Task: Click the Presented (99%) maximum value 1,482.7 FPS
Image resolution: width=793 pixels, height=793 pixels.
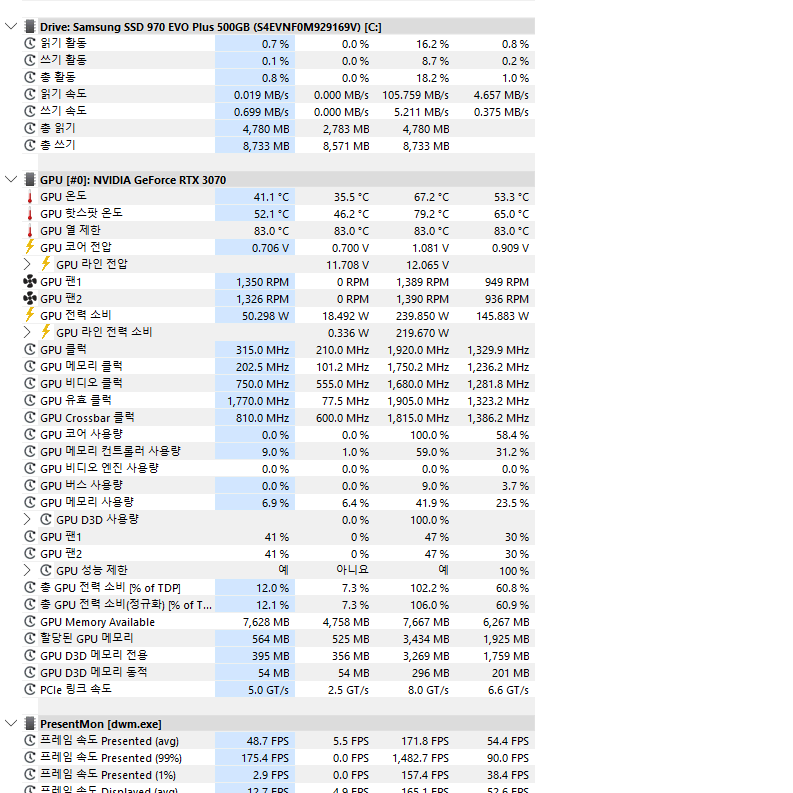Action: [420, 758]
